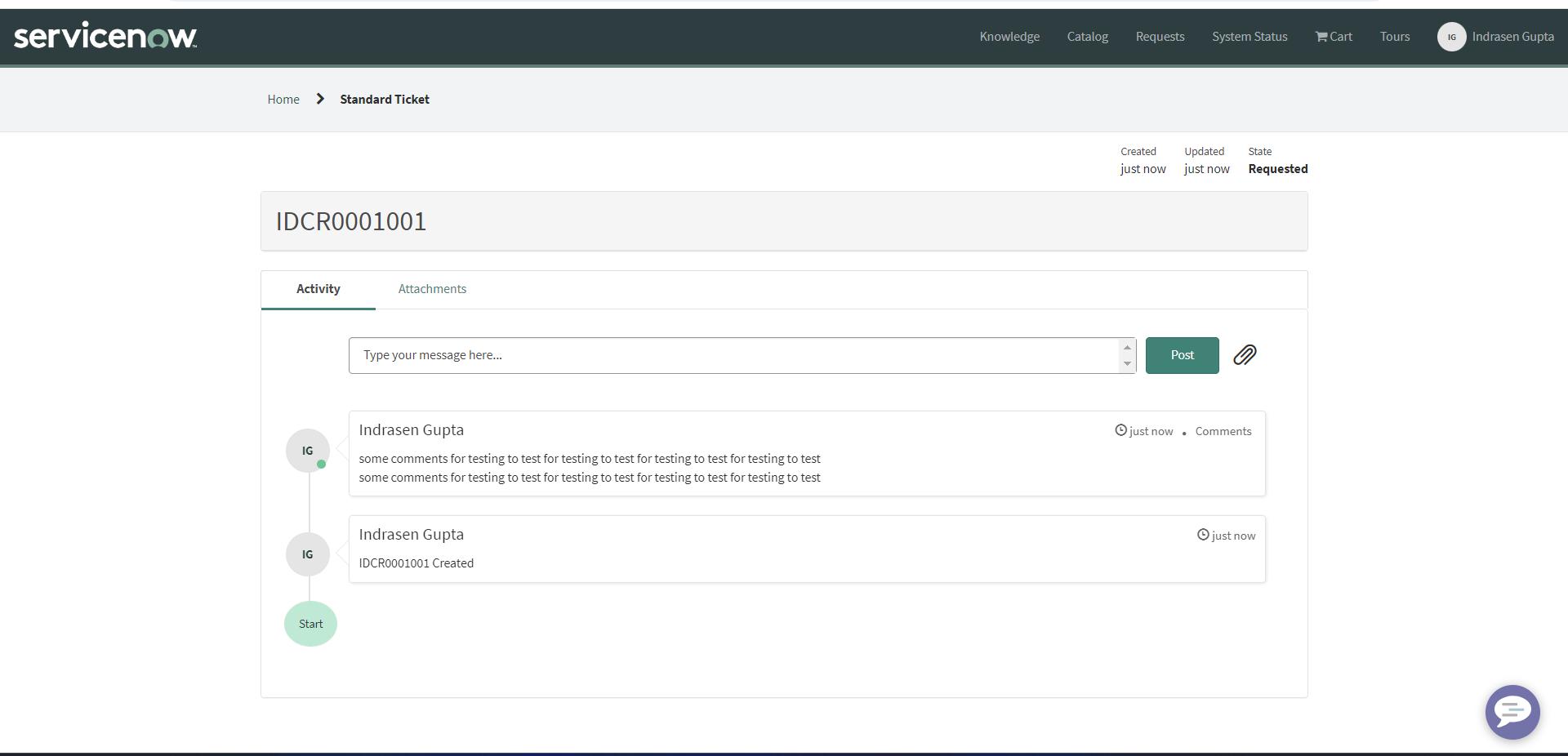Open the Knowledge menu item
1568x756 pixels.
click(x=1009, y=37)
